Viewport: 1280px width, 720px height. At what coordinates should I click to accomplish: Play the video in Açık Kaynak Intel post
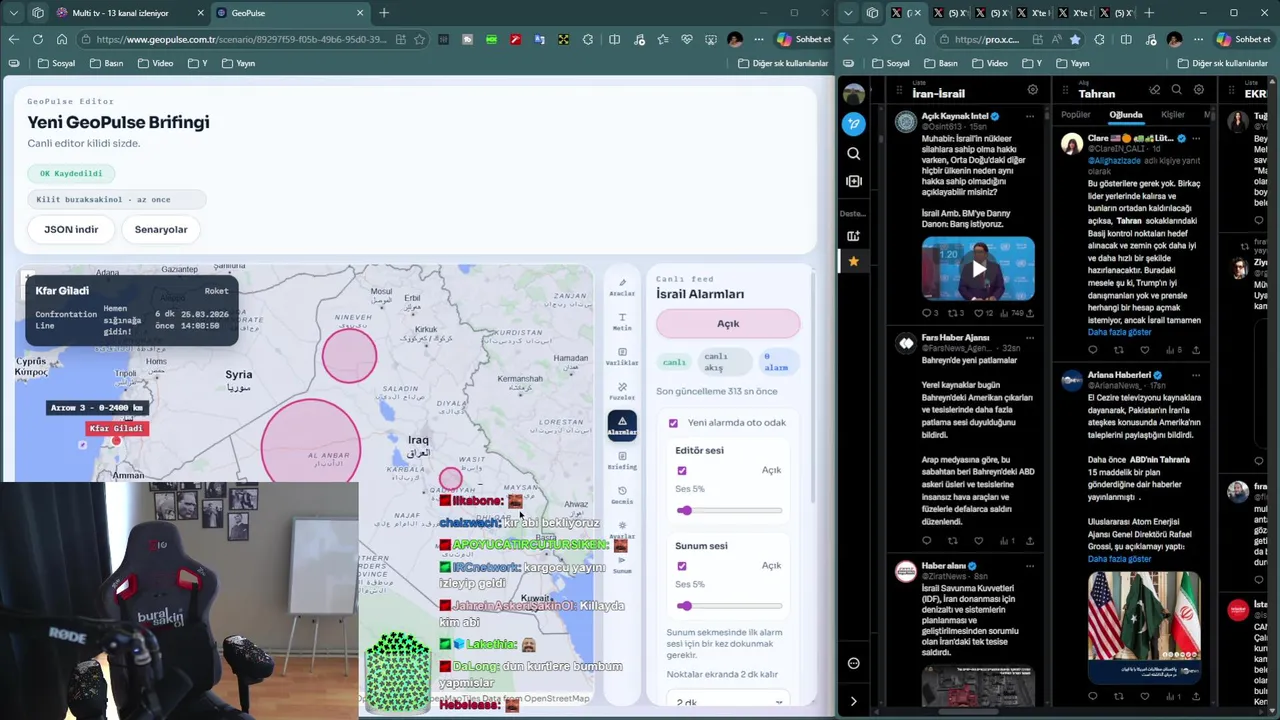(x=978, y=268)
